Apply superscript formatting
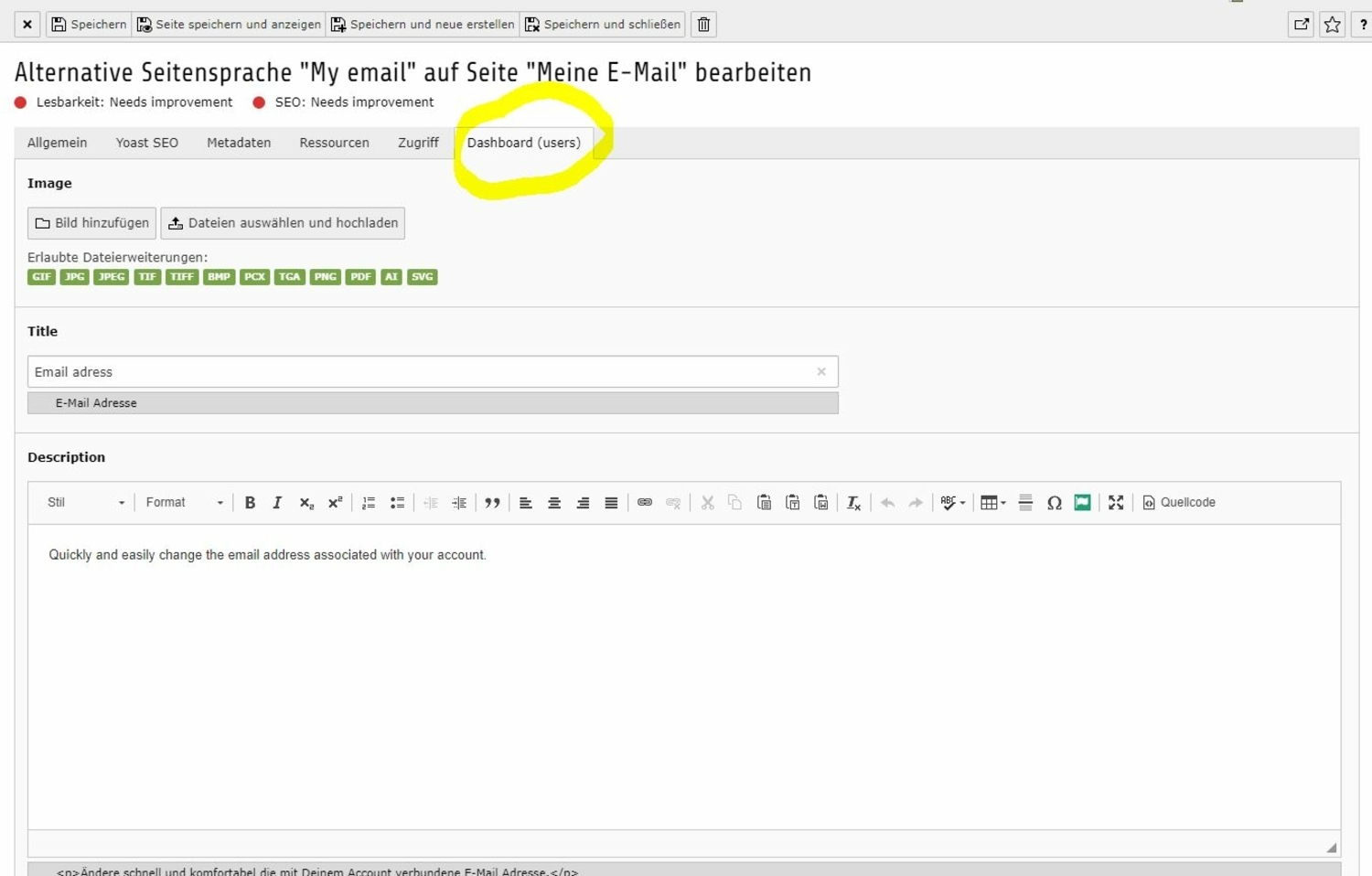1372x876 pixels. 335,503
